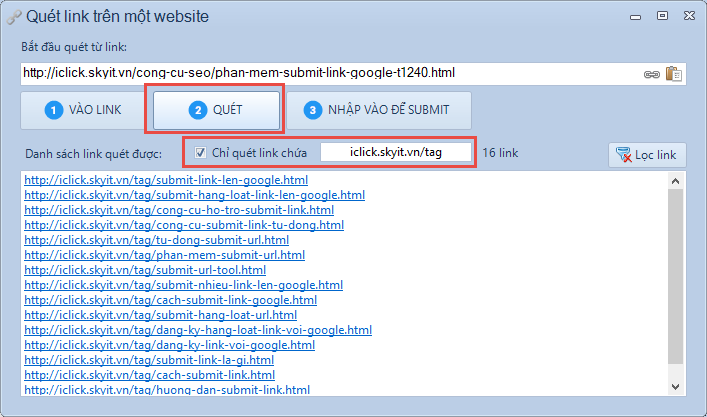Open submit-link-len-google.html link
Image resolution: width=707 pixels, height=417 pixels.
point(166,180)
